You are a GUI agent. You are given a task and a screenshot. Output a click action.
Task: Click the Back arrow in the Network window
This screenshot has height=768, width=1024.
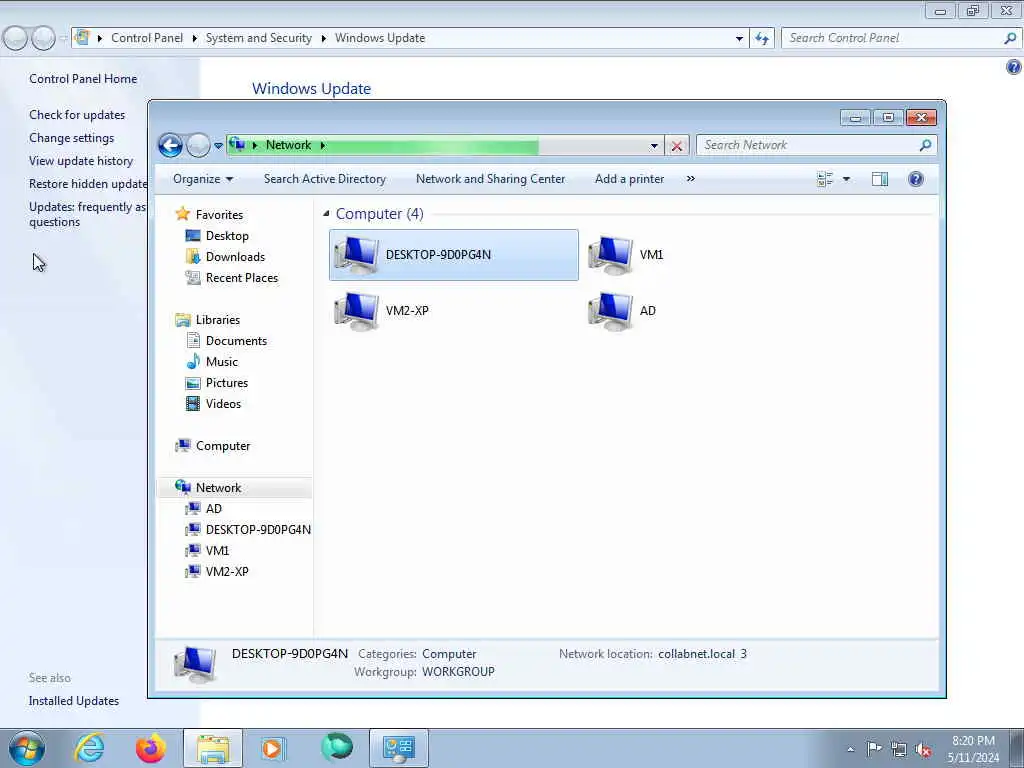click(x=170, y=145)
